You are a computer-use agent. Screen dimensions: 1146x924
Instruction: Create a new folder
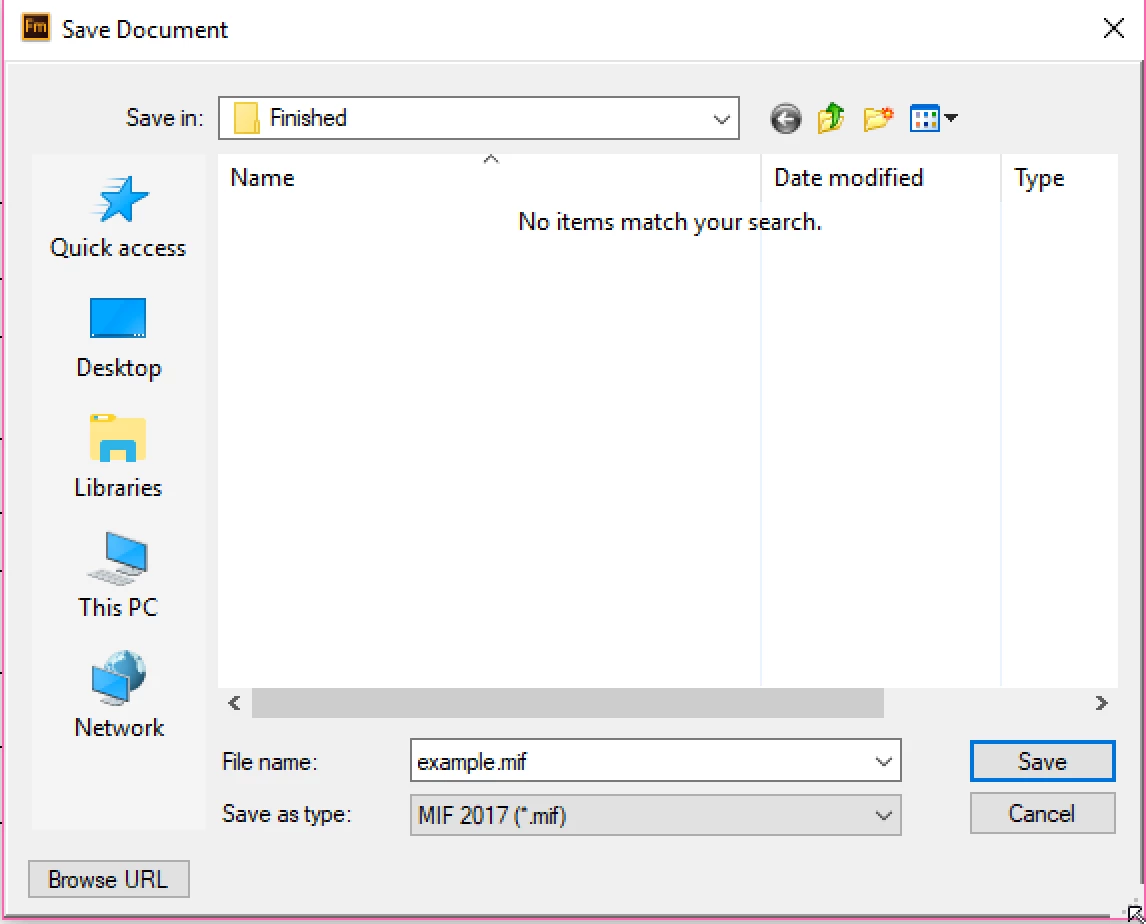878,118
